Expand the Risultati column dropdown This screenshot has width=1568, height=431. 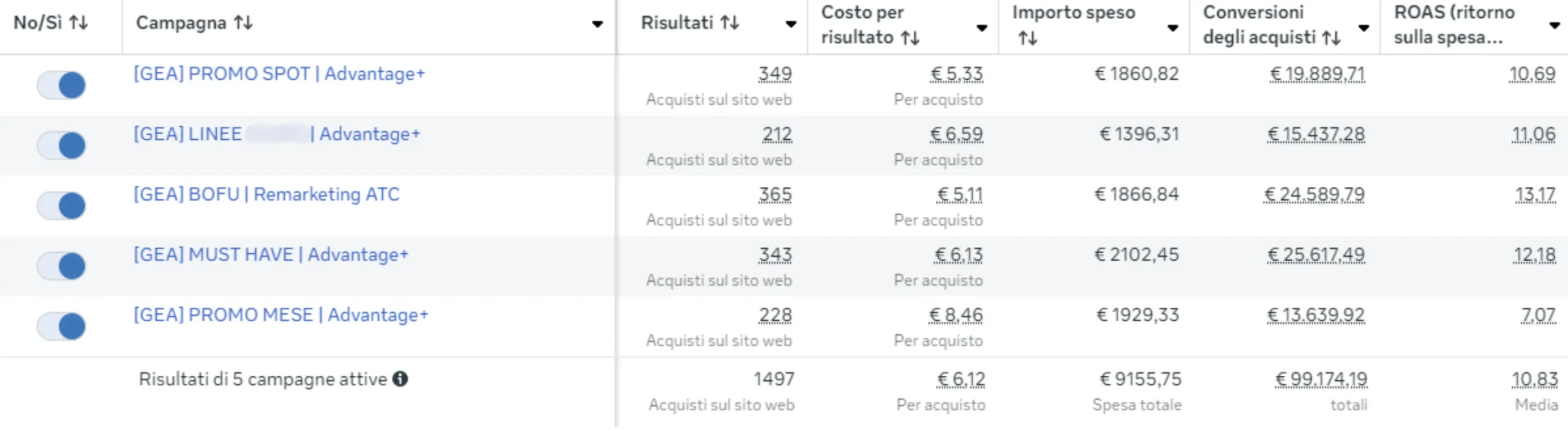point(791,25)
